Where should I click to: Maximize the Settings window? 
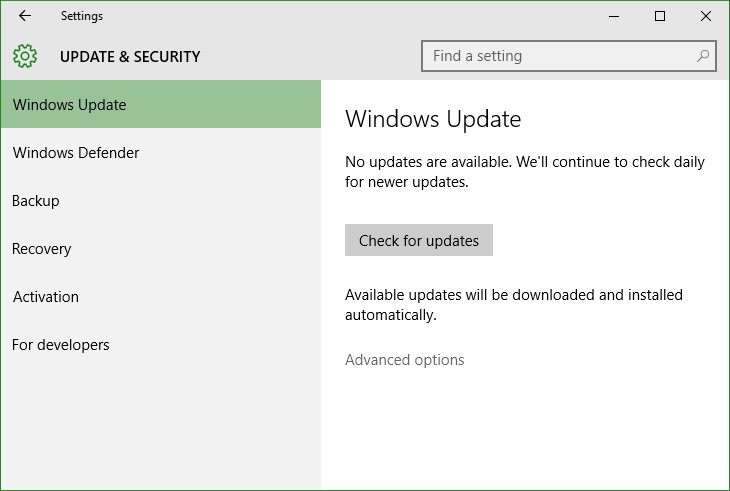660,16
